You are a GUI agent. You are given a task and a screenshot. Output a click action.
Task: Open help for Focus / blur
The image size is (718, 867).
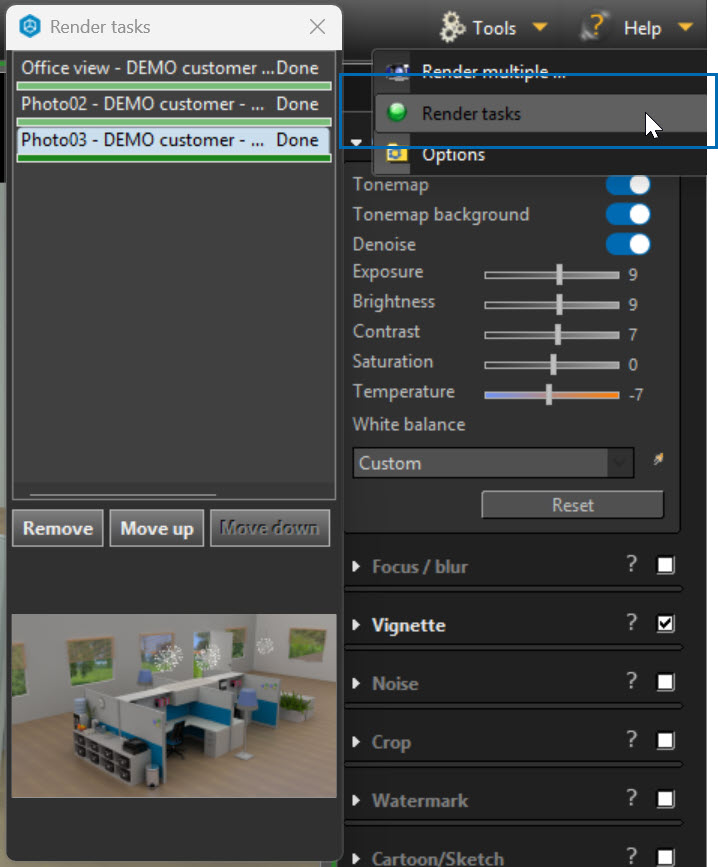point(632,564)
